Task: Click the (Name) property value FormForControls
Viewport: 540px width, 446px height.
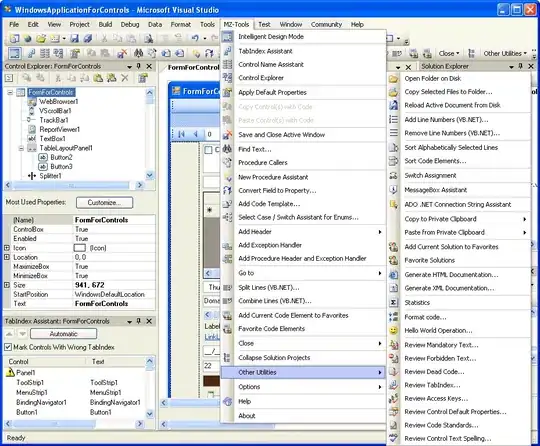Action: pyautogui.click(x=114, y=220)
